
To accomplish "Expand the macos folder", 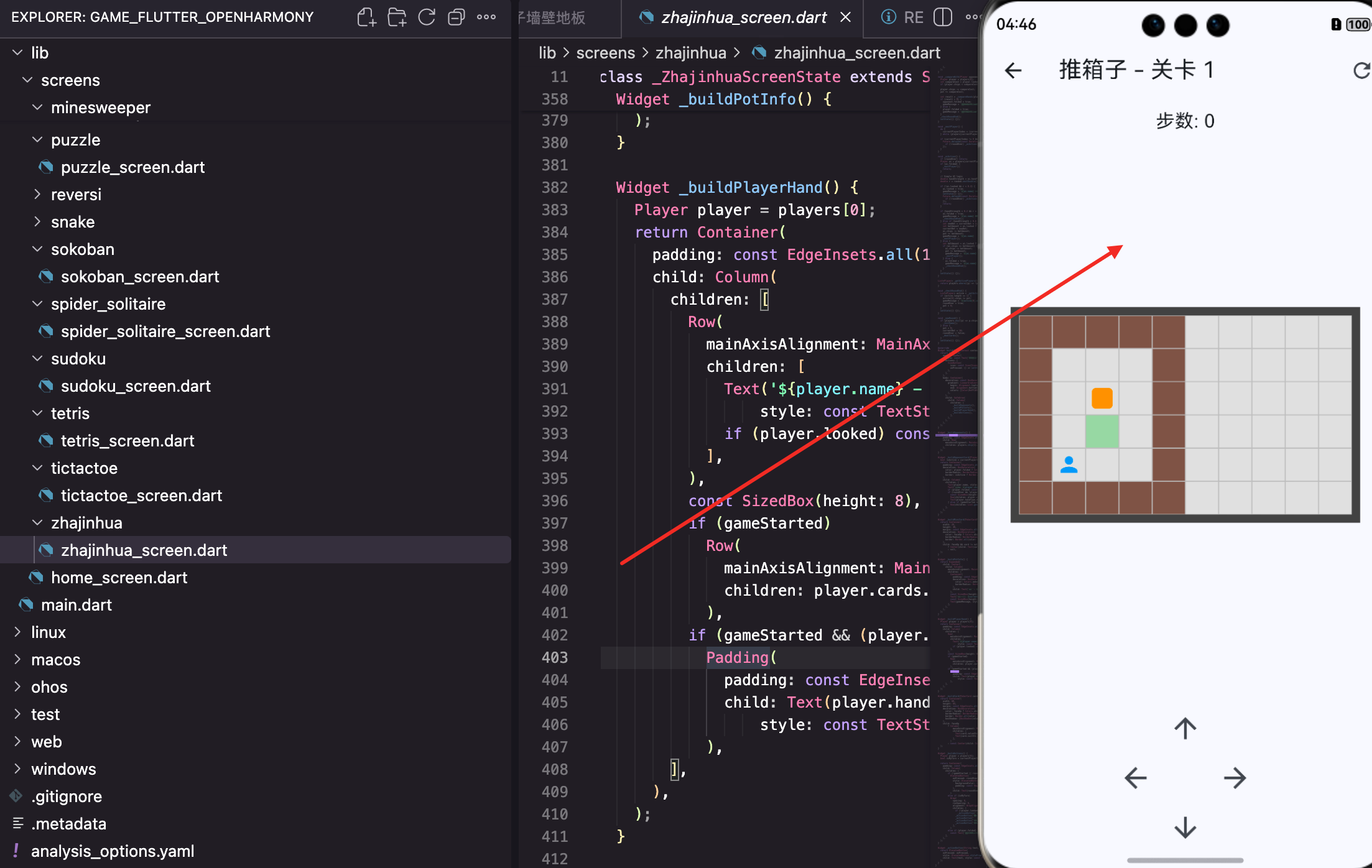I will (x=17, y=659).
